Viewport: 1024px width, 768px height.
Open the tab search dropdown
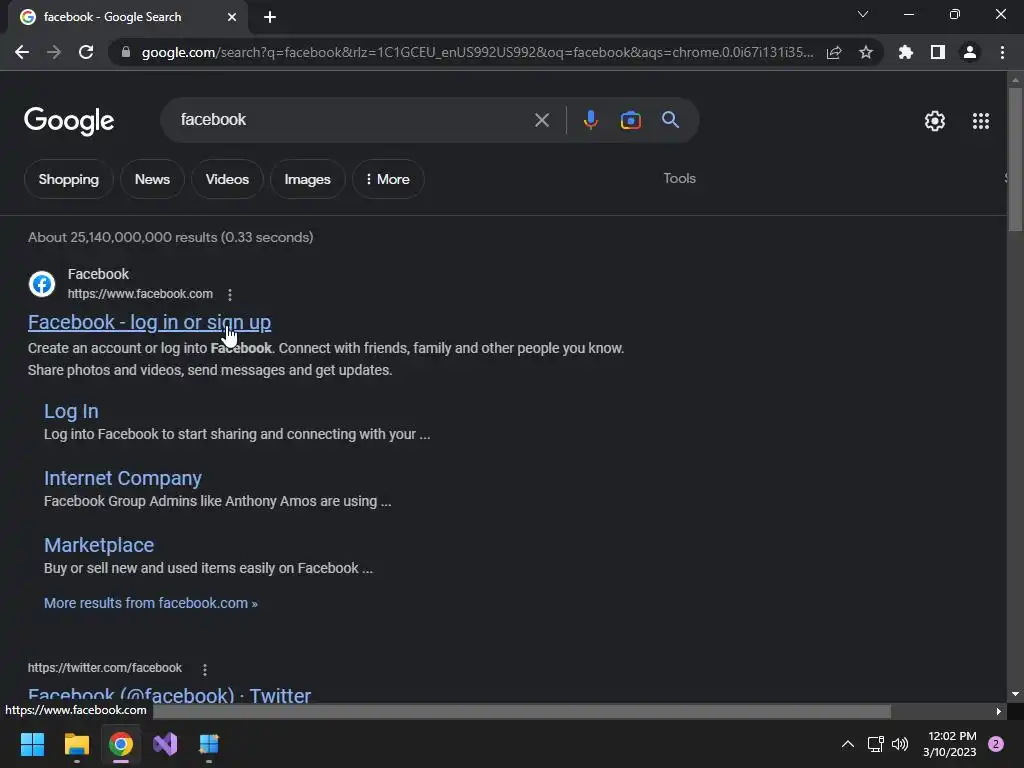click(x=863, y=14)
